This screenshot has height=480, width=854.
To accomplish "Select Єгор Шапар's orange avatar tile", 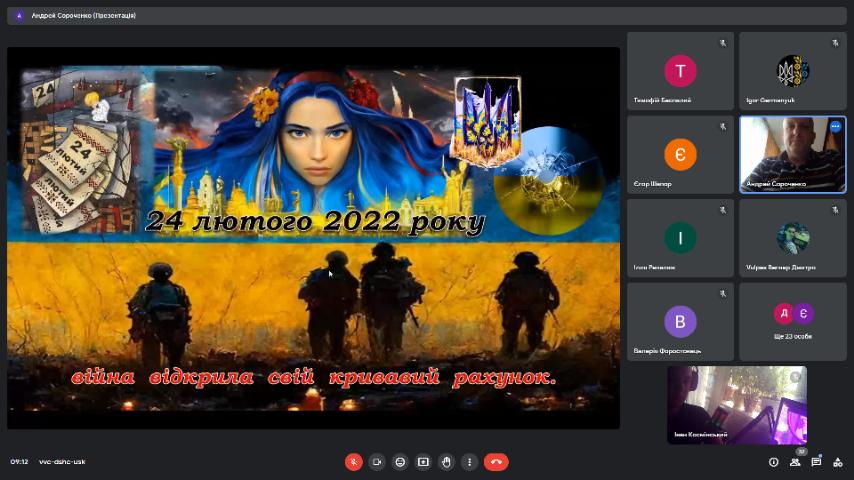I will (x=680, y=154).
